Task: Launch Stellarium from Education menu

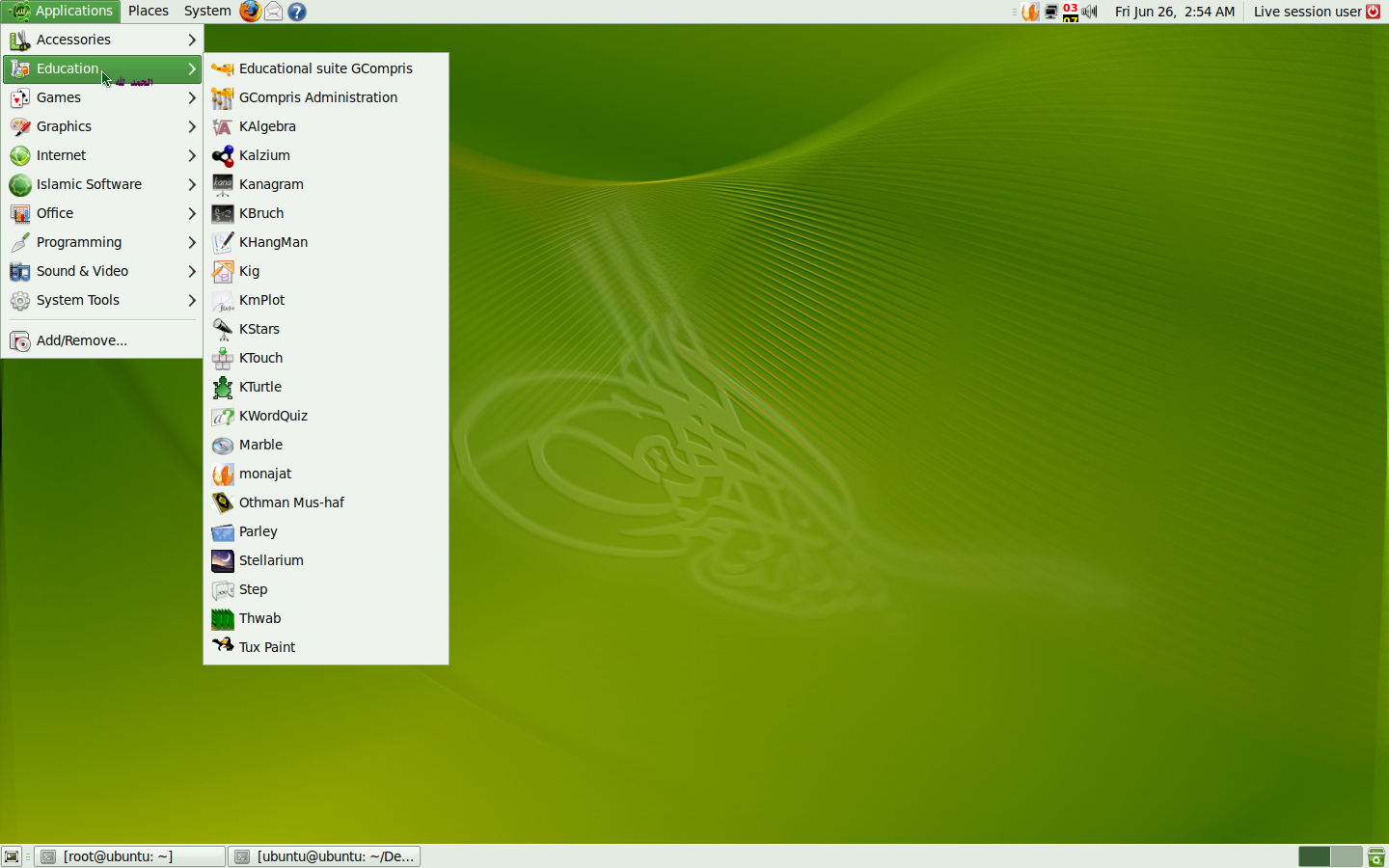Action: (x=271, y=560)
